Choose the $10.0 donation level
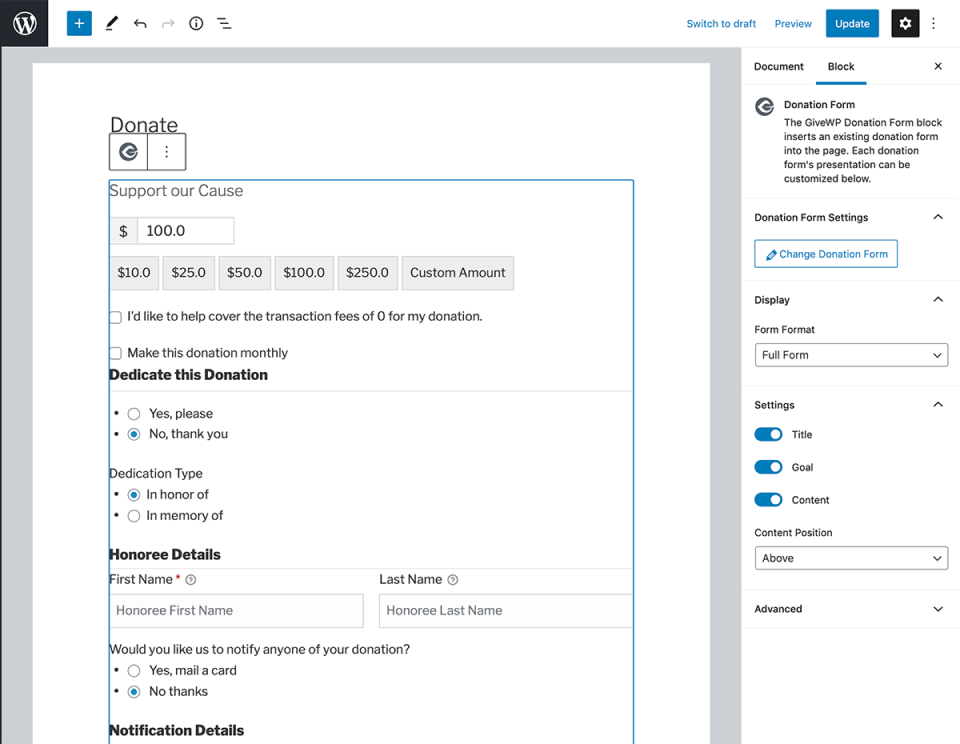 pos(134,272)
